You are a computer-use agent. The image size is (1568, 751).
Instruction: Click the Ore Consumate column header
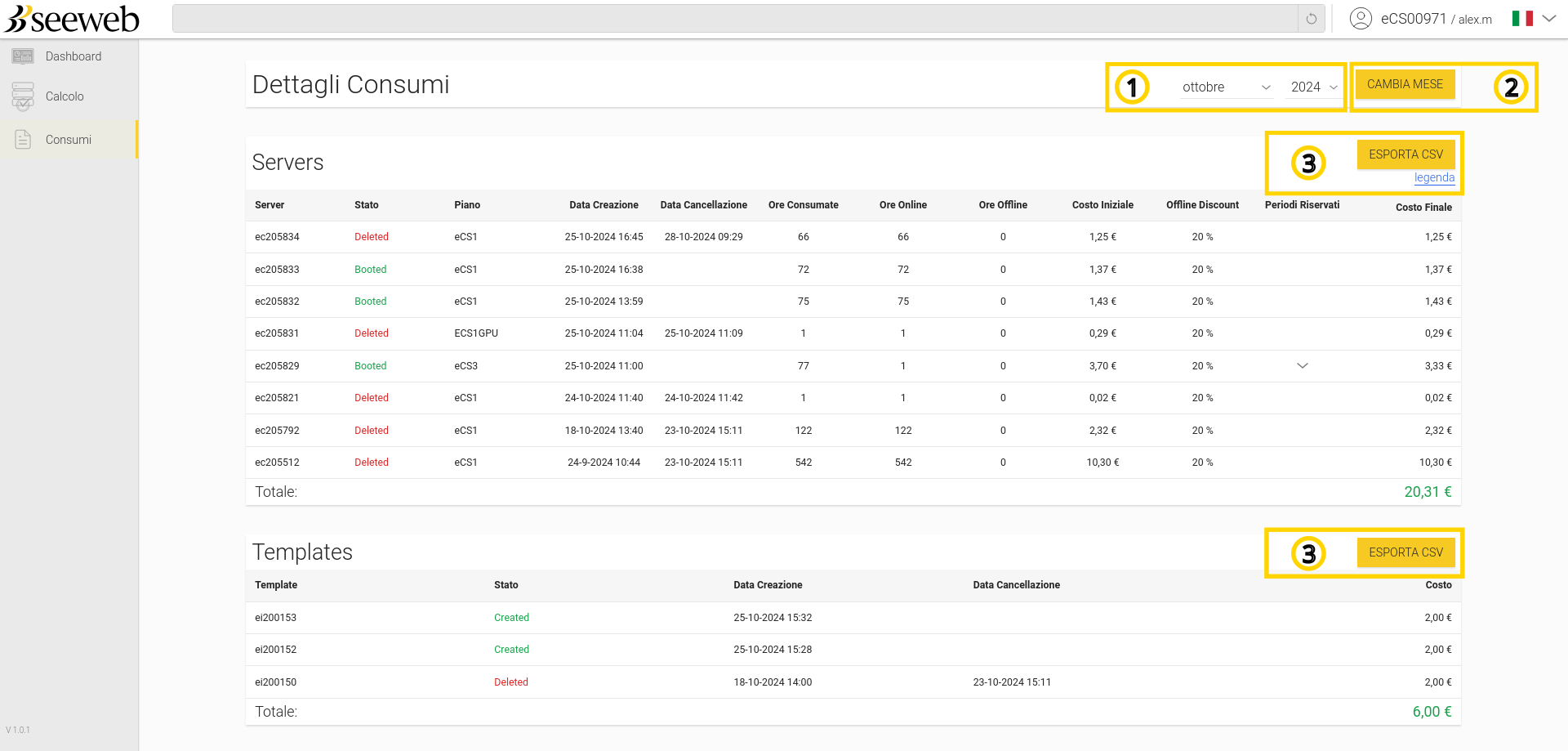pos(804,205)
